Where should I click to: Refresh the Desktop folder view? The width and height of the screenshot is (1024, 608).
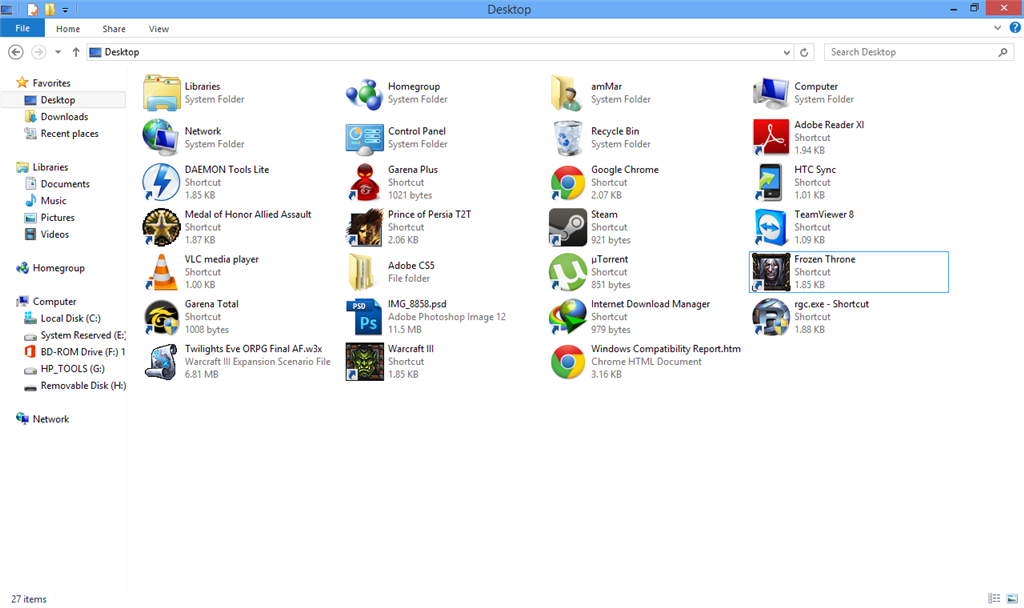(x=804, y=52)
